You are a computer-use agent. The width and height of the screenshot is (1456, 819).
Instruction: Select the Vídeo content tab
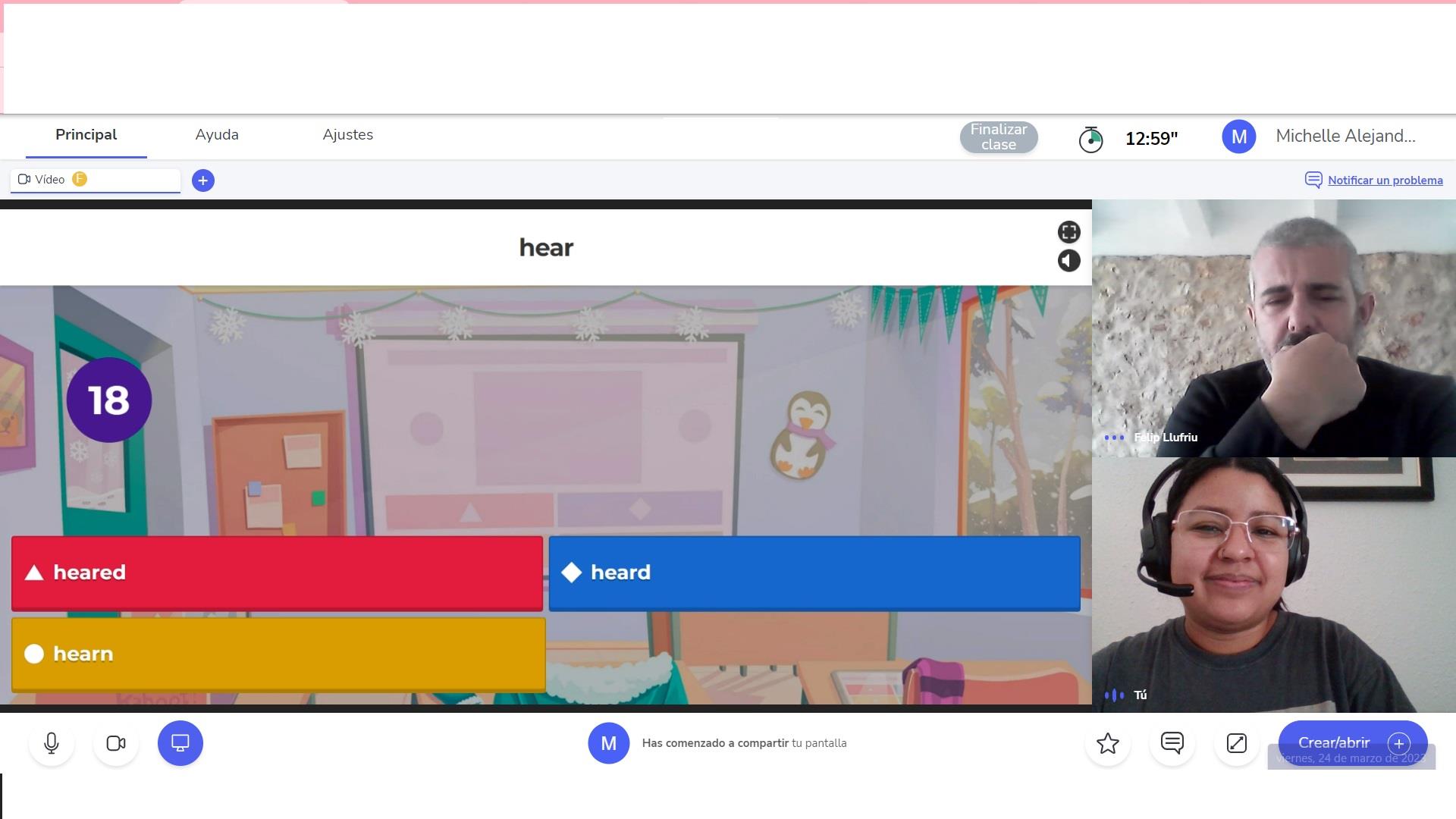pos(50,180)
